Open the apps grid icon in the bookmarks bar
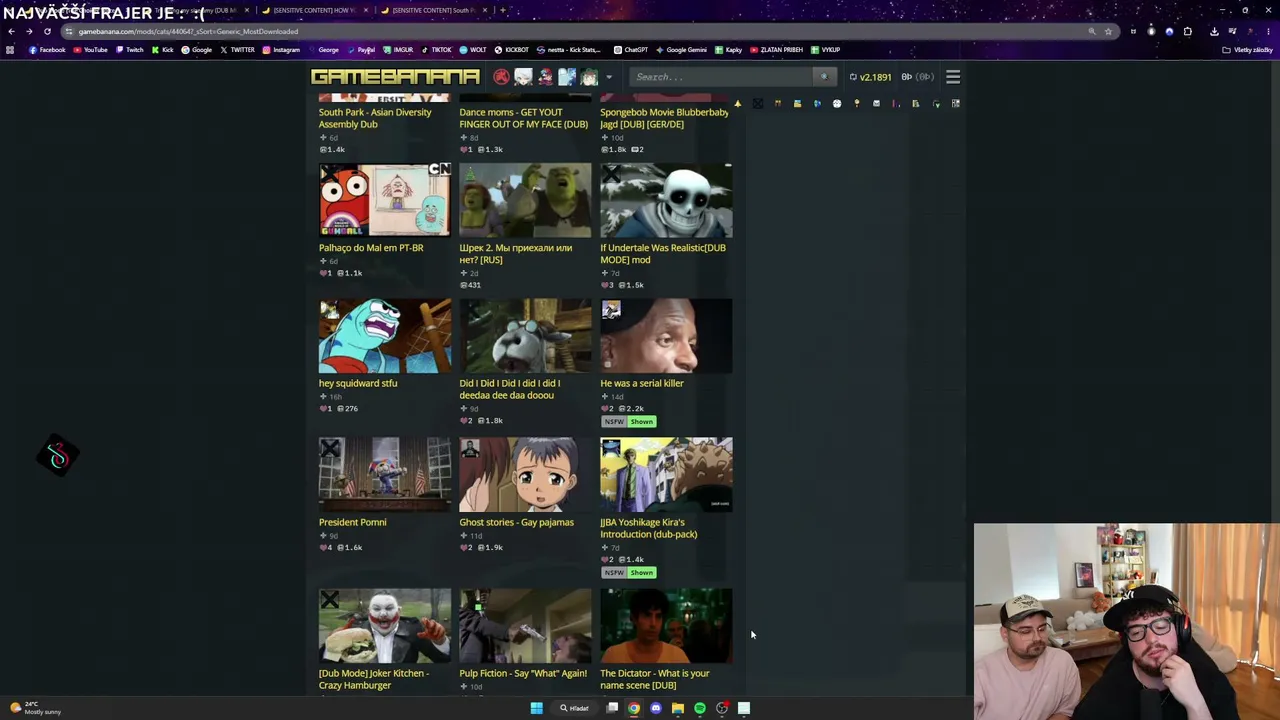Screen dimensions: 1280x720 [x=10, y=50]
